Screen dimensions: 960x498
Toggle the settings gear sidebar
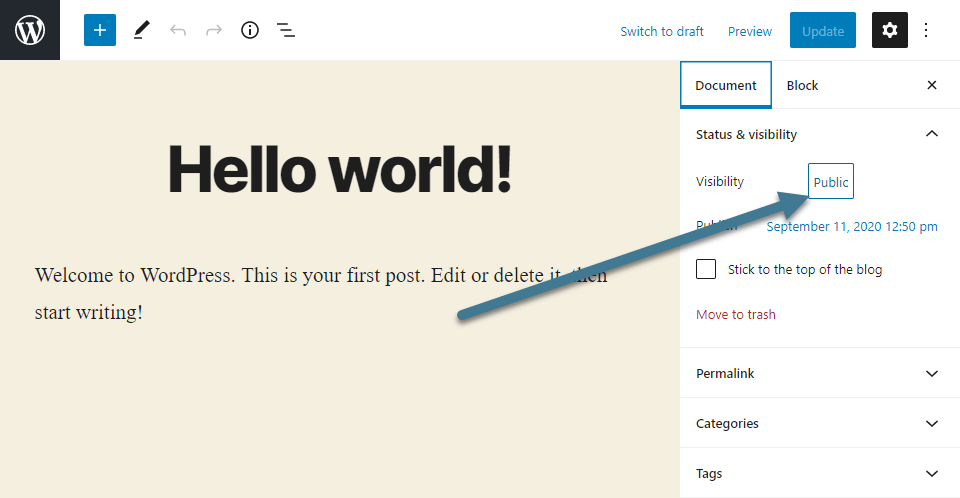click(x=889, y=30)
